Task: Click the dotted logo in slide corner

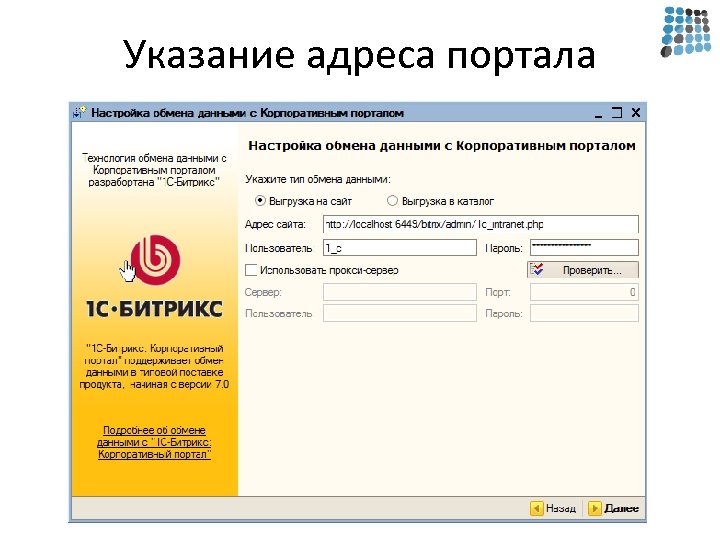Action: 686,31
